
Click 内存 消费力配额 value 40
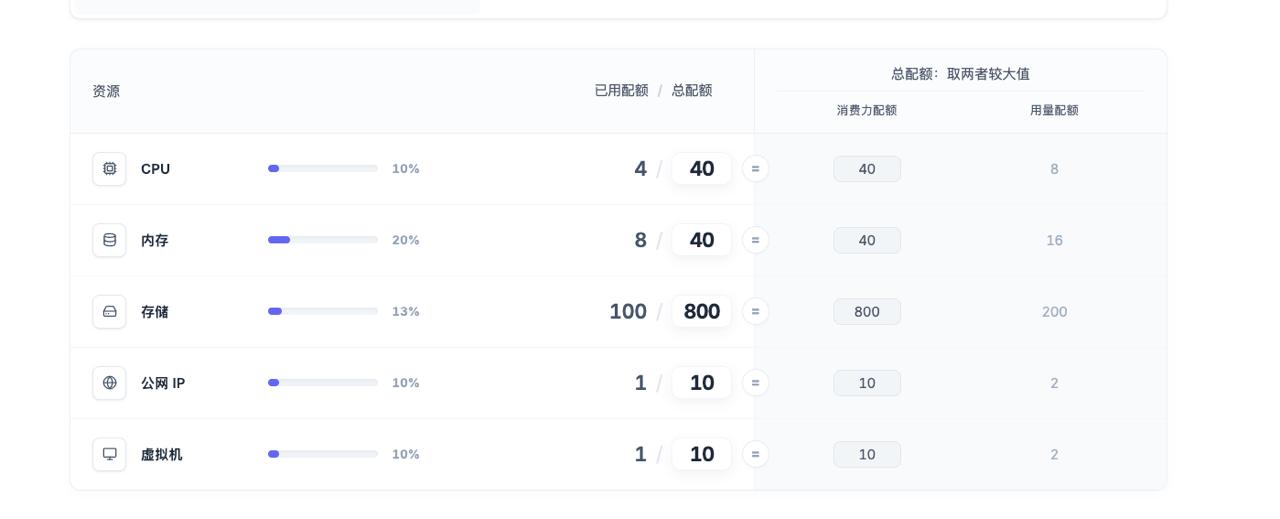point(867,240)
